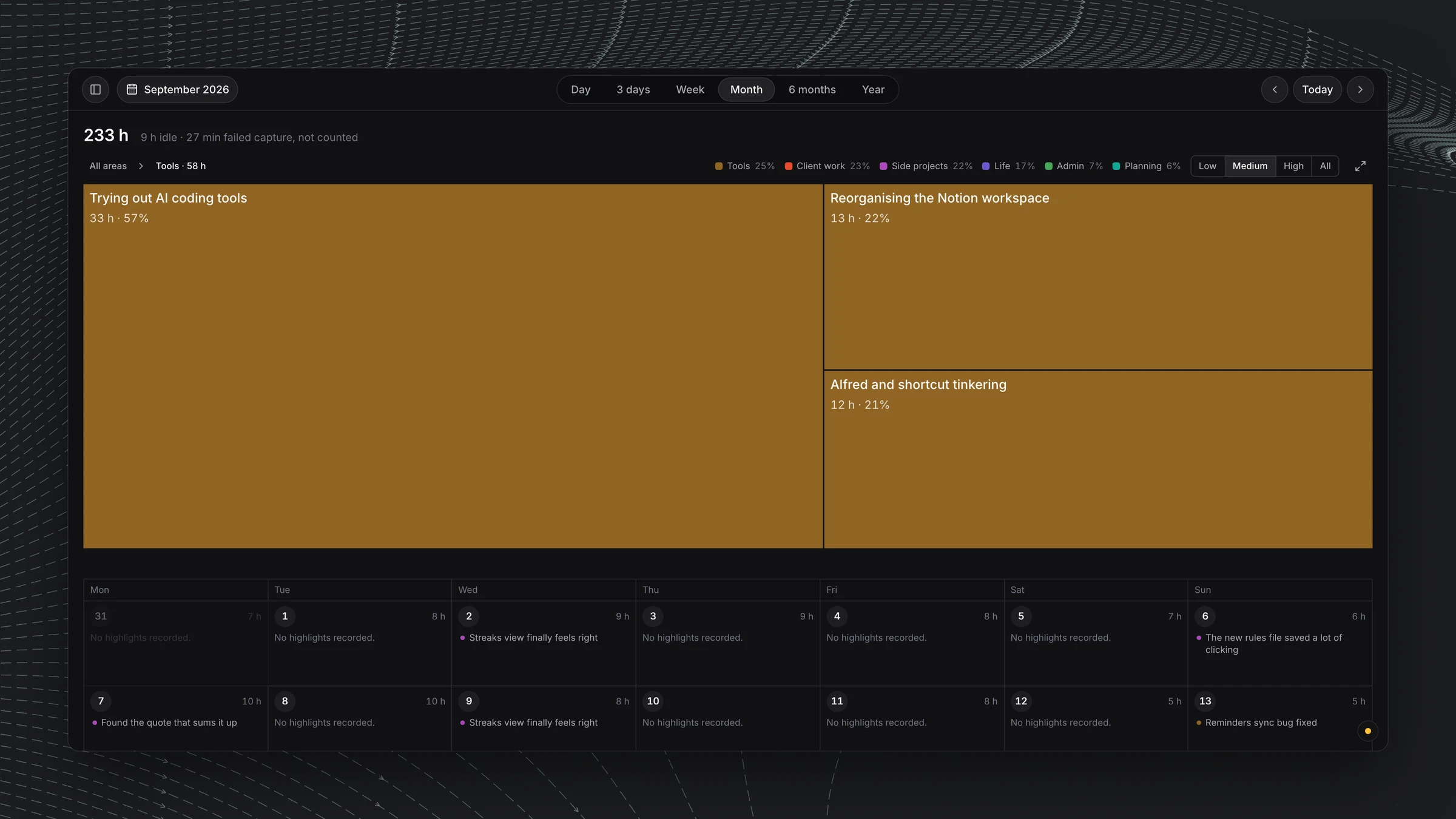The width and height of the screenshot is (1456, 819).
Task: Toggle the sidebar panel icon
Action: pyautogui.click(x=95, y=89)
